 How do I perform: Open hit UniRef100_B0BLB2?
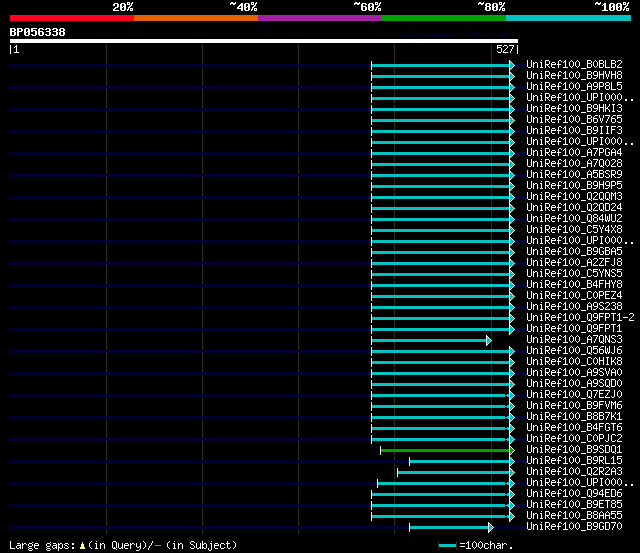[574, 64]
